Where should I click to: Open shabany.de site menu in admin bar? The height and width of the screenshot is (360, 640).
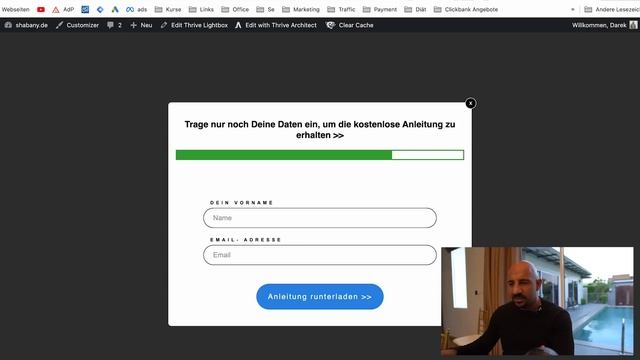point(26,25)
